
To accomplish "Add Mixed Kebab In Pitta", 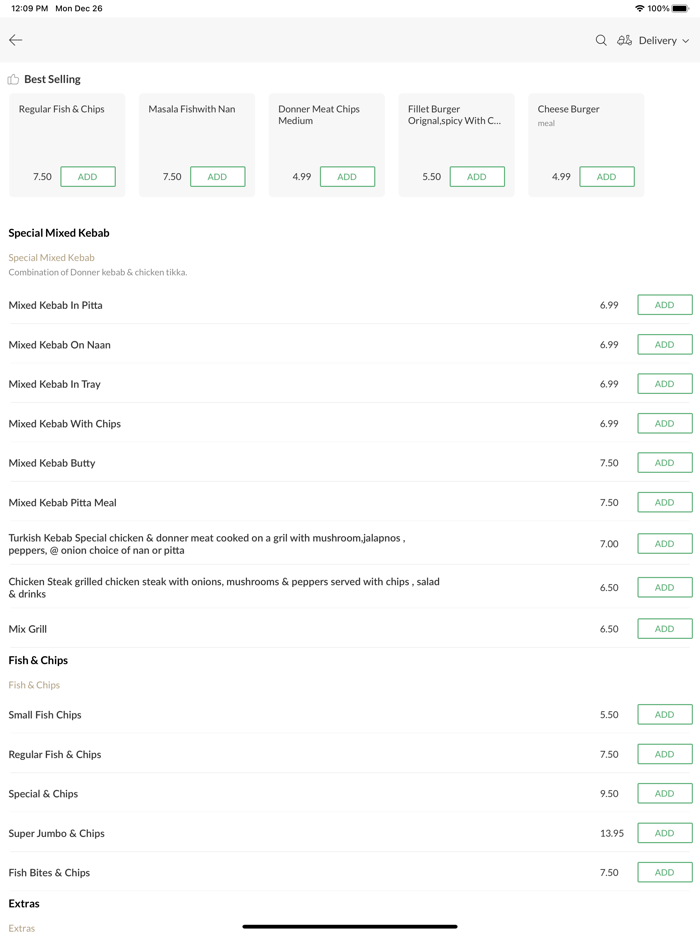I will coord(664,305).
